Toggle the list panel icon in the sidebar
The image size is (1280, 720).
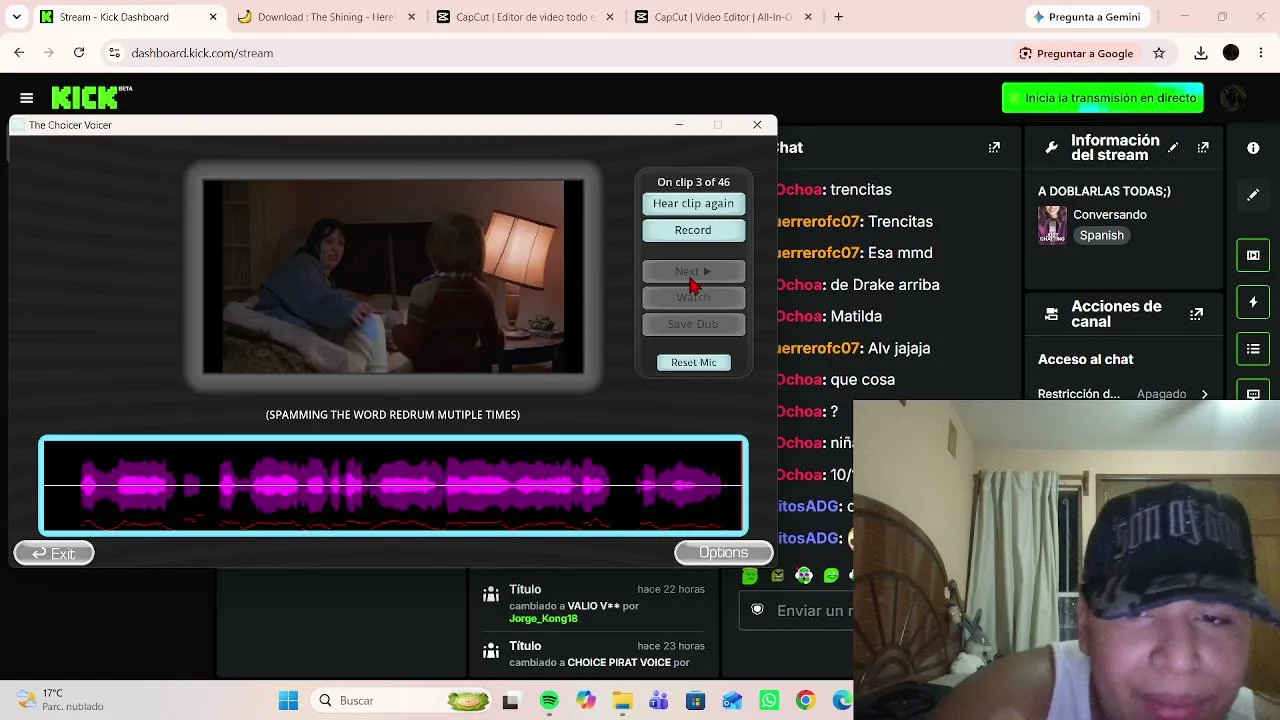coord(1253,349)
